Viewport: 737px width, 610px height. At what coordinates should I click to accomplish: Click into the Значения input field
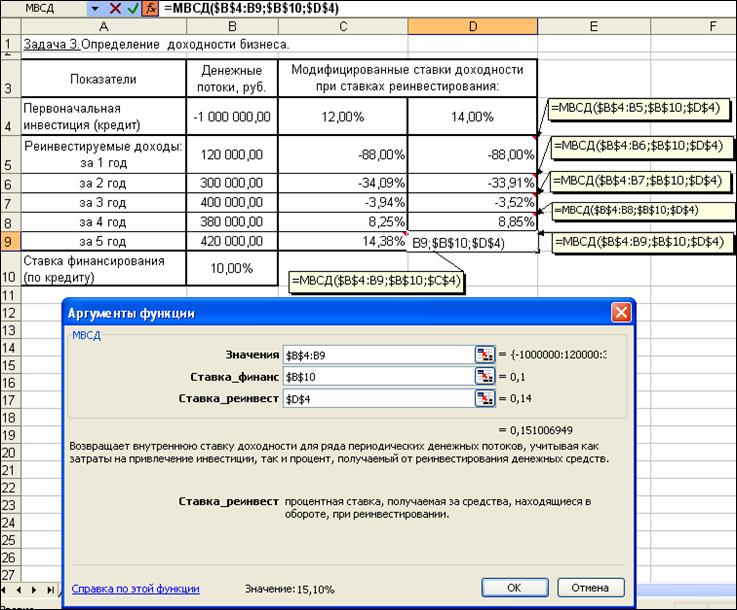pos(377,354)
